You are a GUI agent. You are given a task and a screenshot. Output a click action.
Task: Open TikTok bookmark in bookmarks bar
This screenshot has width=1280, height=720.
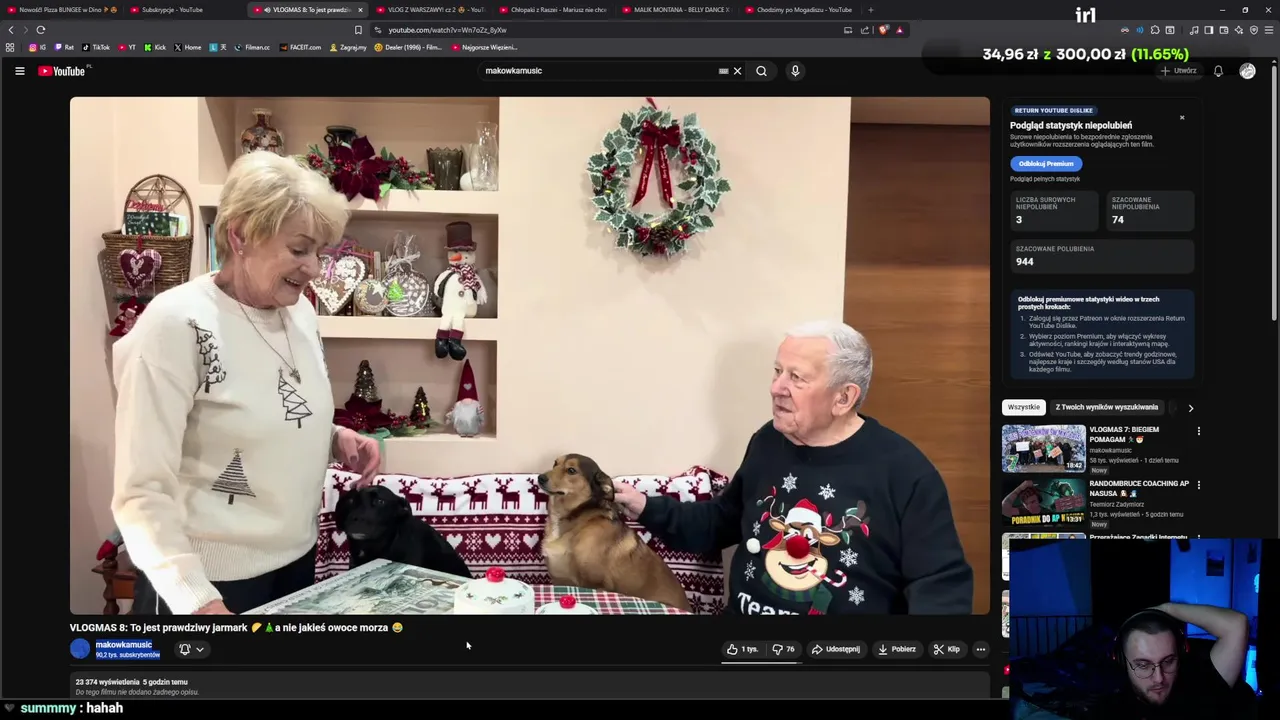point(96,47)
